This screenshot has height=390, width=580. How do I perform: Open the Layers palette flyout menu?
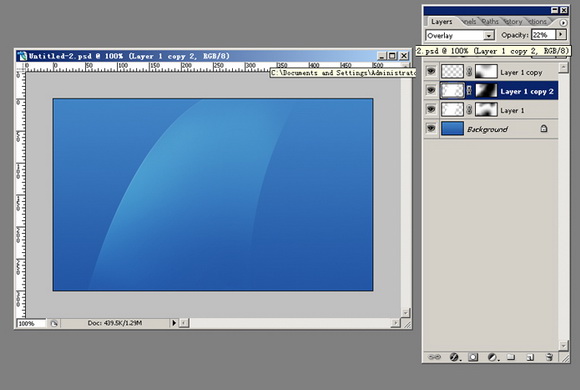pyautogui.click(x=563, y=23)
